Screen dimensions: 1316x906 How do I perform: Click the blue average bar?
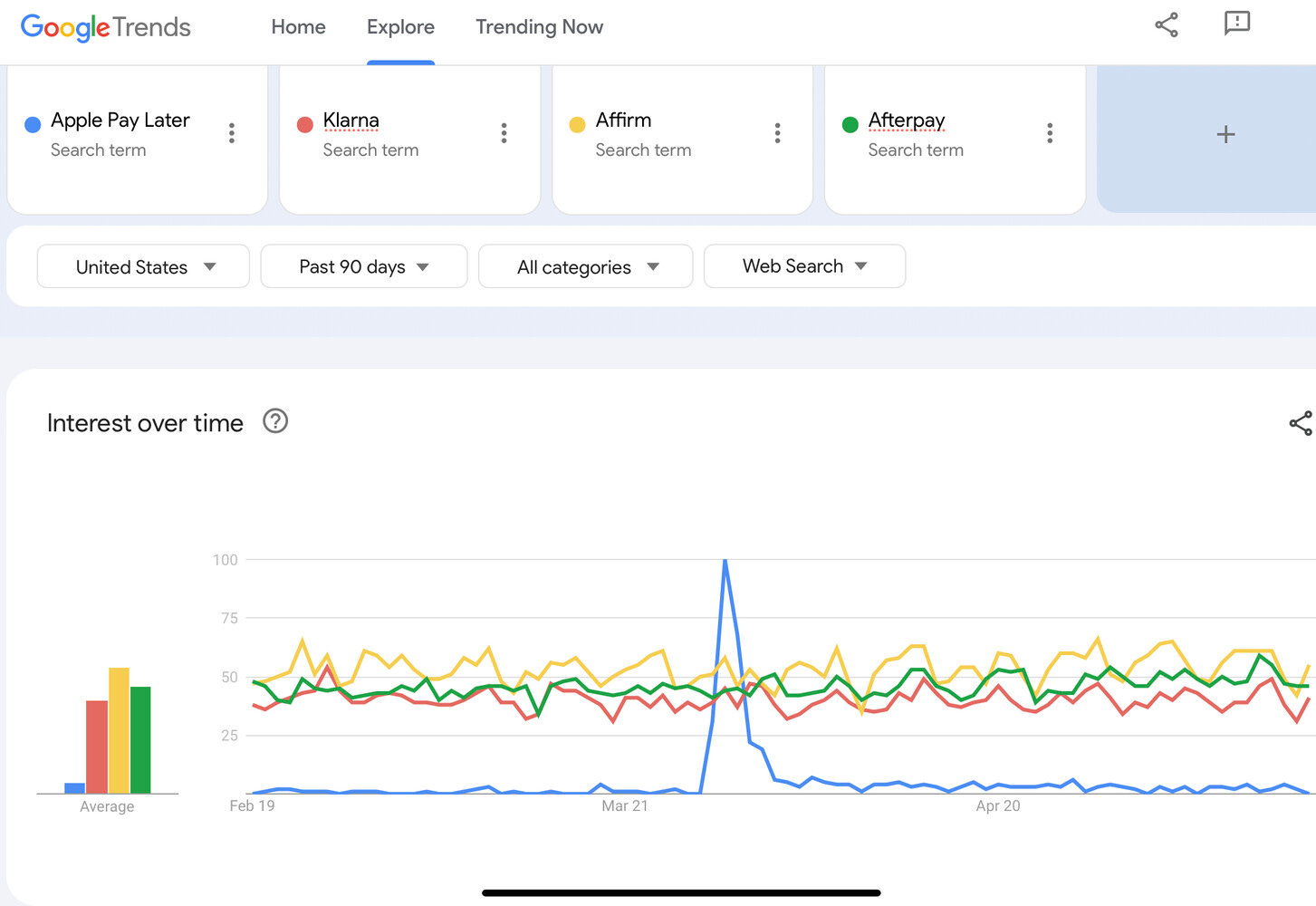74,788
